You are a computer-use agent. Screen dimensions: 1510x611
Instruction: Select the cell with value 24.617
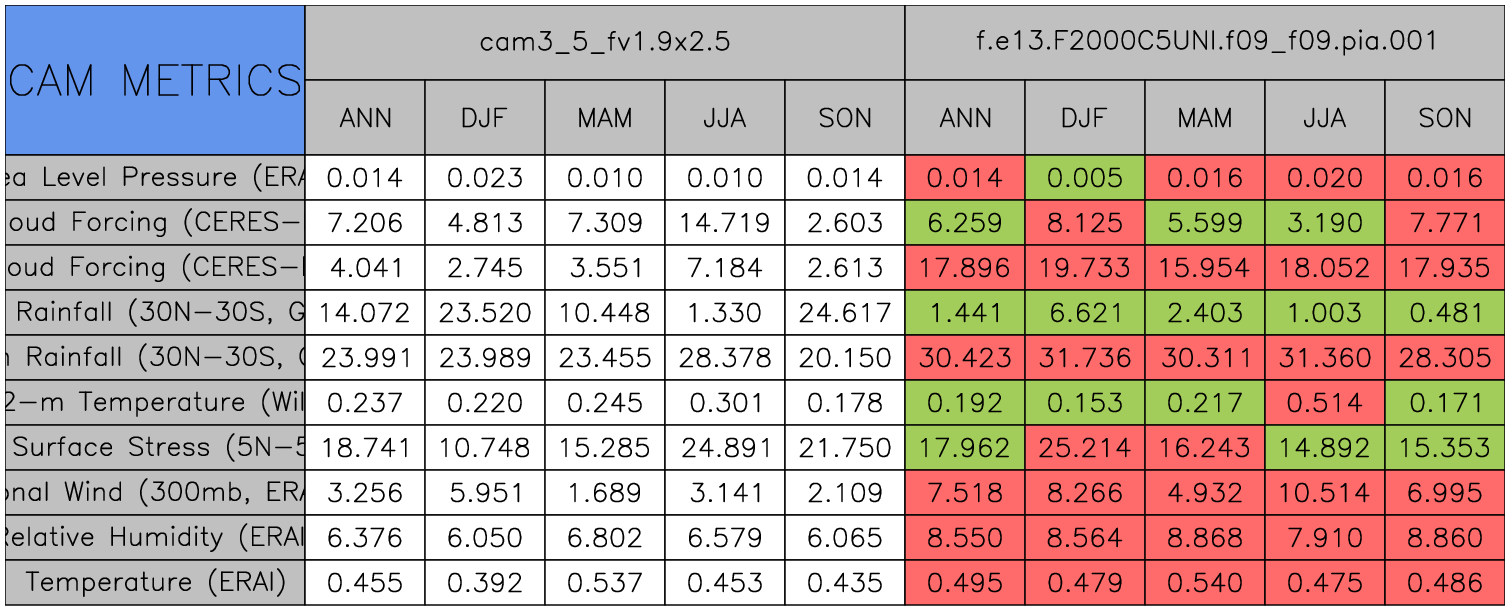click(x=844, y=313)
